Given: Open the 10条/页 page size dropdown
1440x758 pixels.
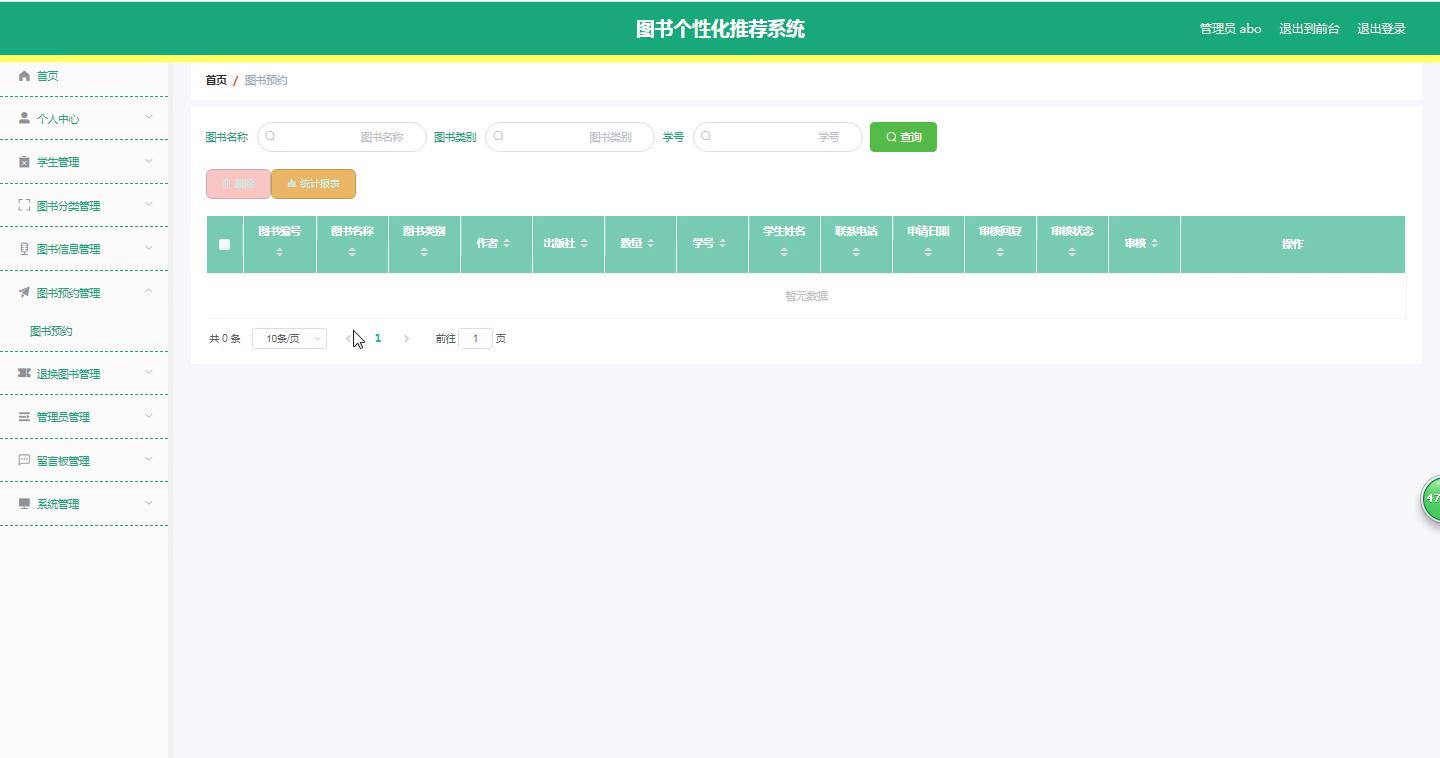Looking at the screenshot, I should click(289, 339).
